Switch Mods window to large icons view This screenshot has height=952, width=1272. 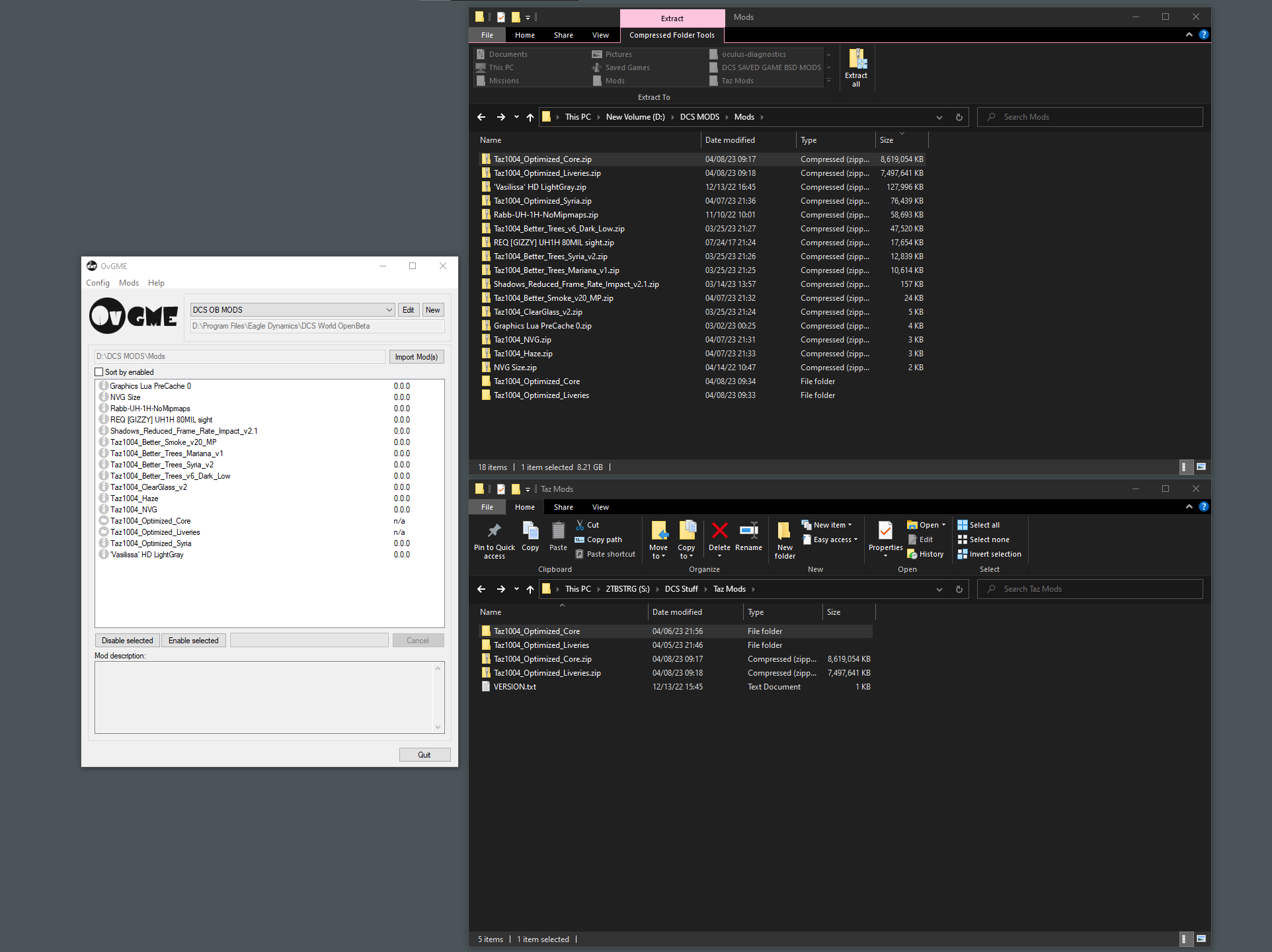click(x=1201, y=467)
